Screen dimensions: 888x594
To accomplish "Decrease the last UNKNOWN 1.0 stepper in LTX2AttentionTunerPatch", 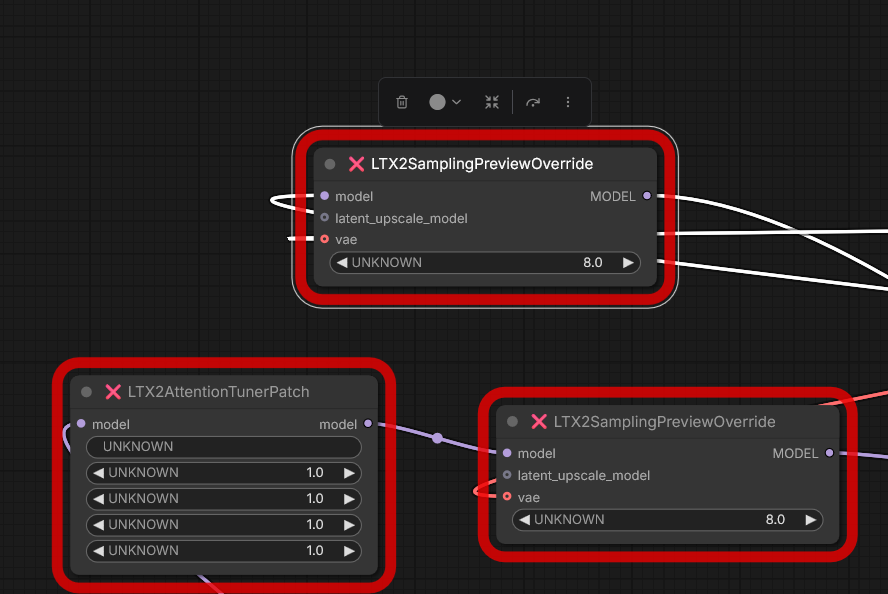I will pos(99,551).
